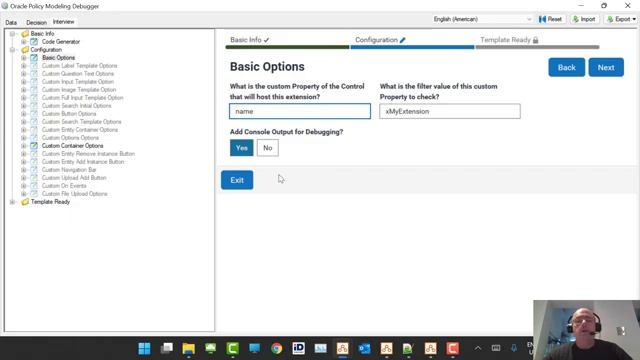Click the Basic Options screen icon
Image resolution: width=640 pixels, height=360 pixels.
[34, 58]
